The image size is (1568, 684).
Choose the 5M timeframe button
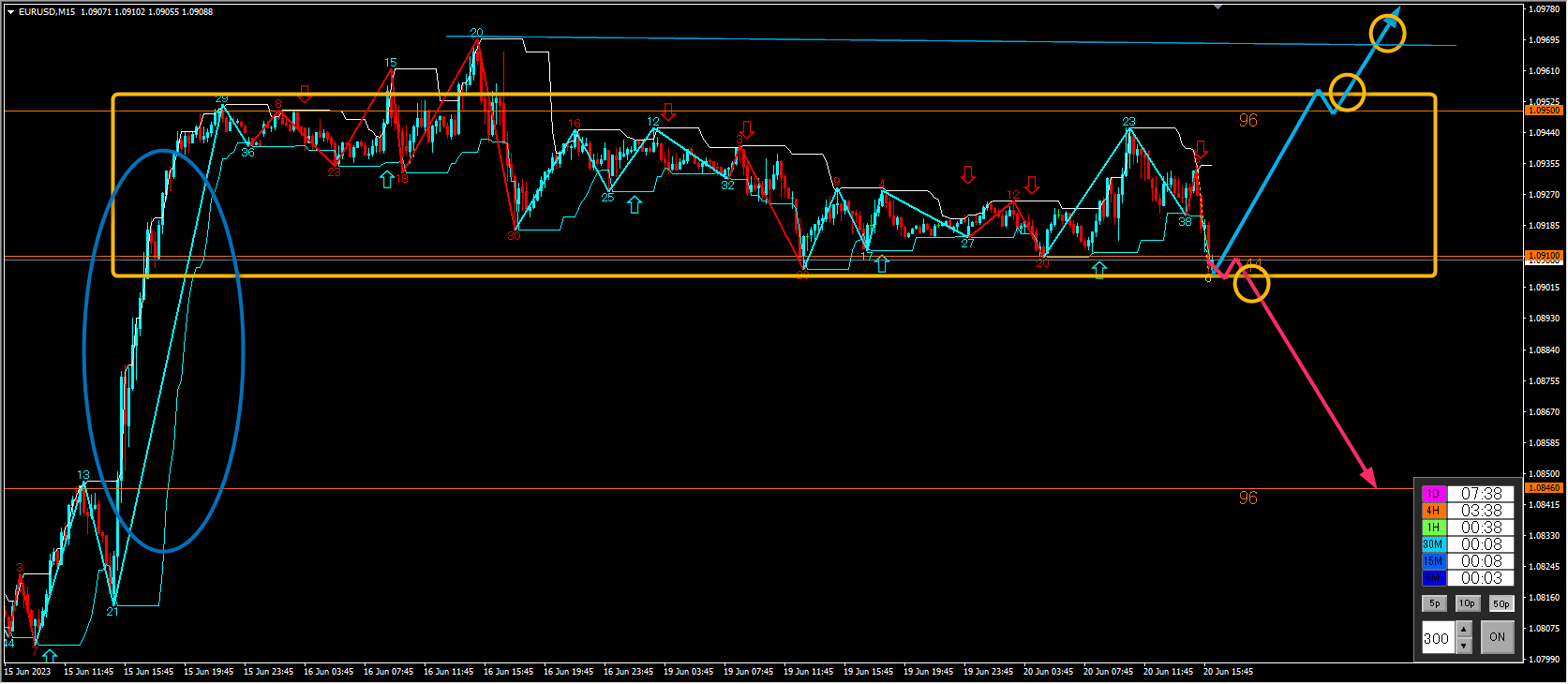pyautogui.click(x=1434, y=578)
